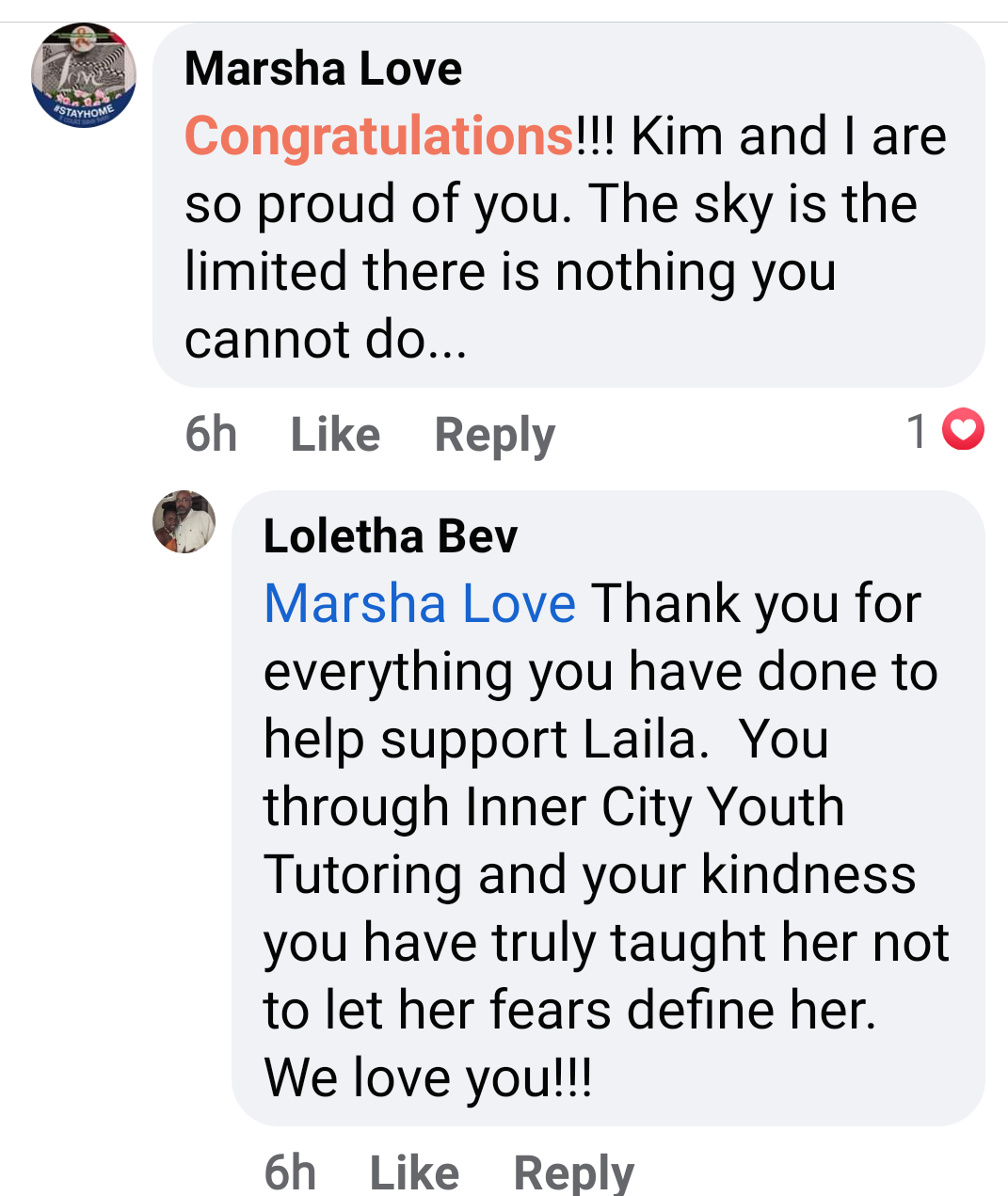Open Loletha Bev's profile via her name

click(x=391, y=536)
